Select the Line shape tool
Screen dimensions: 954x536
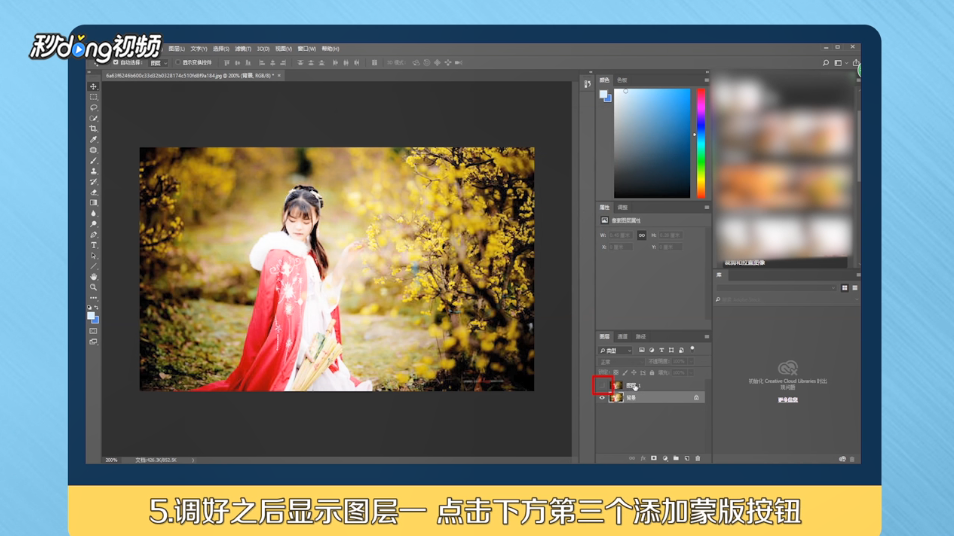pyautogui.click(x=94, y=266)
